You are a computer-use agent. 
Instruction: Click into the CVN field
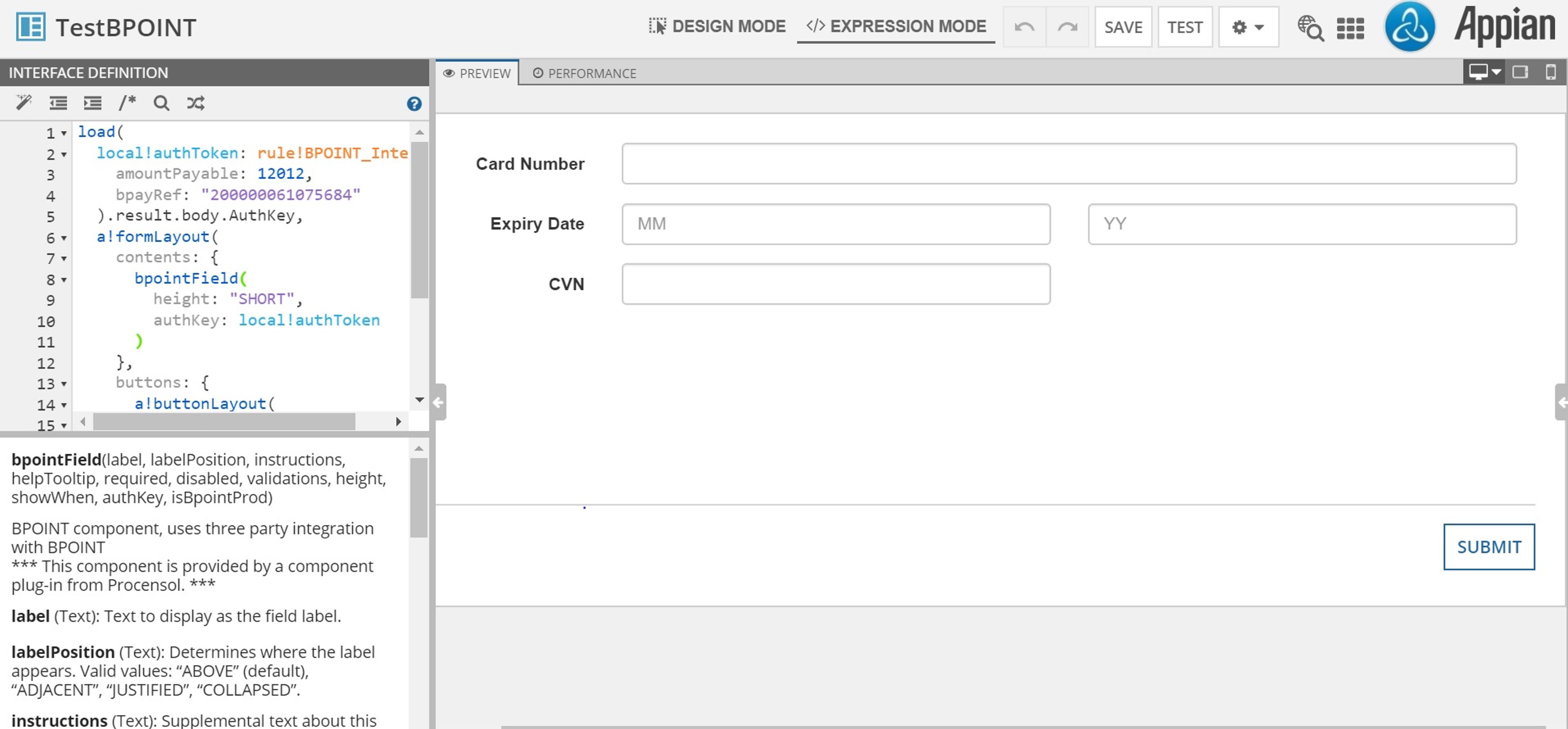836,284
